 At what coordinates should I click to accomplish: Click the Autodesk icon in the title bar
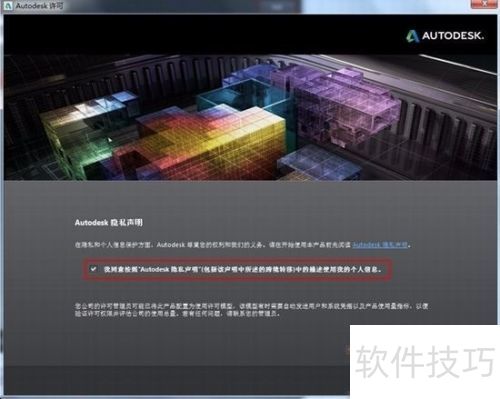[x=7, y=6]
